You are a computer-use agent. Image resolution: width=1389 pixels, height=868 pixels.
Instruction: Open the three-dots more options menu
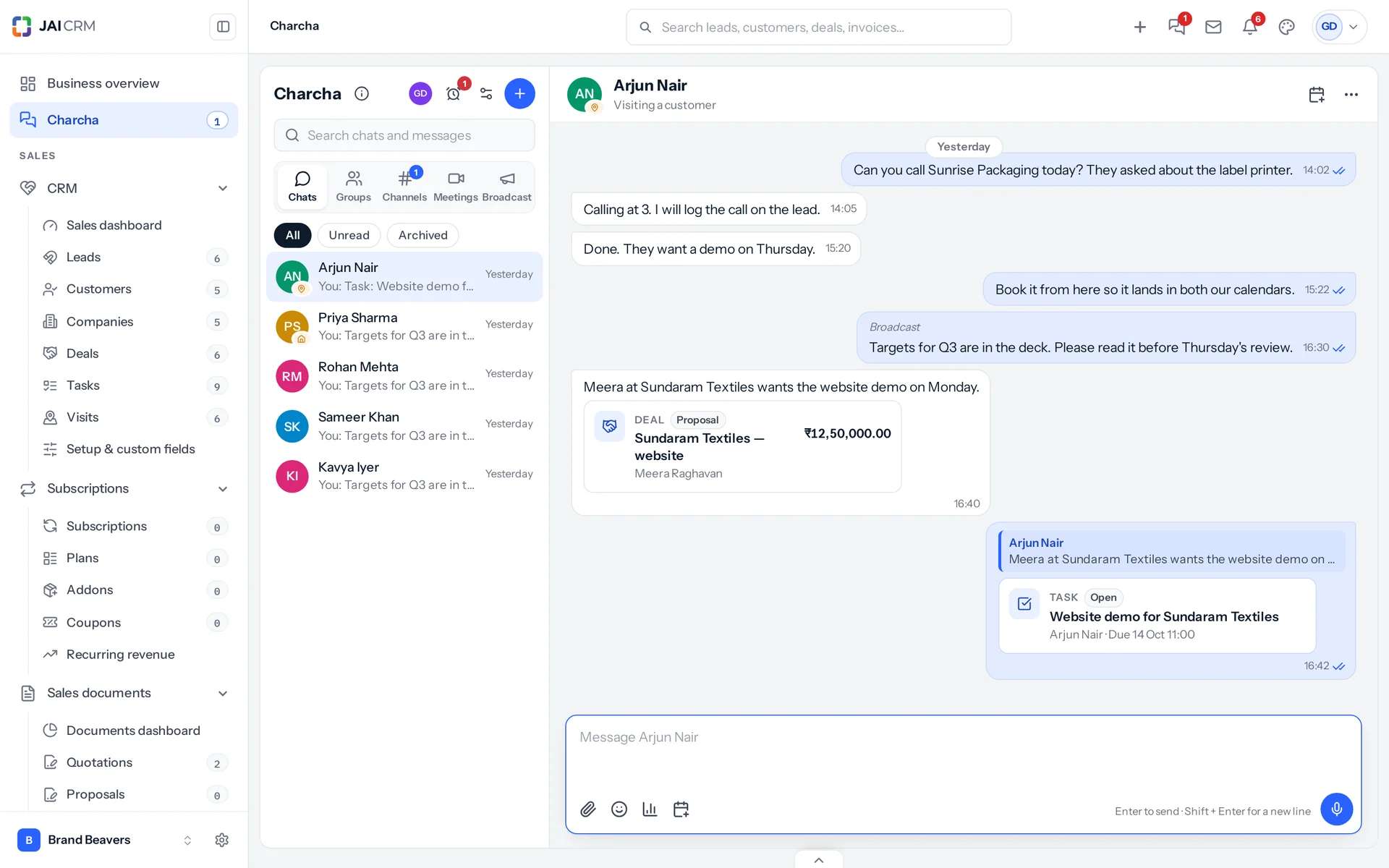[x=1351, y=95]
